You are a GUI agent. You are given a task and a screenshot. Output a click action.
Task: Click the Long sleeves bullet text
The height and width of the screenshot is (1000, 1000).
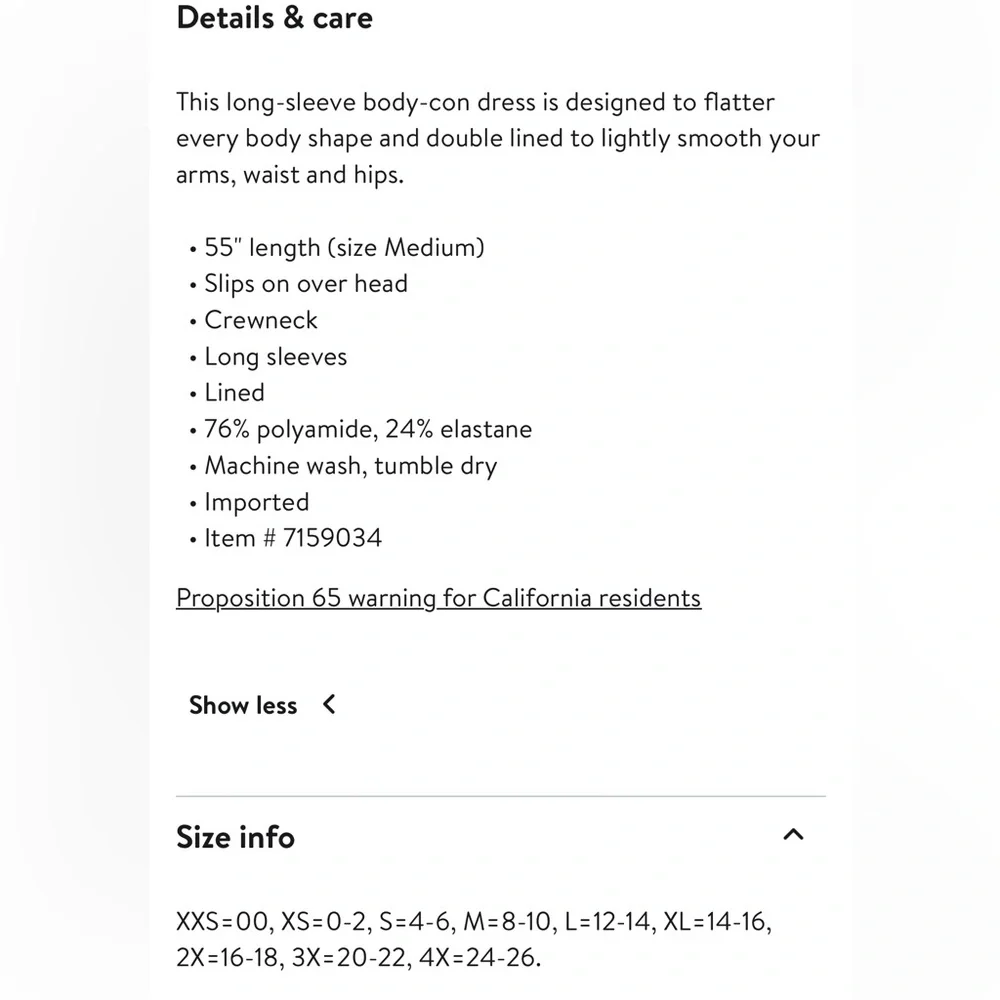click(x=275, y=357)
